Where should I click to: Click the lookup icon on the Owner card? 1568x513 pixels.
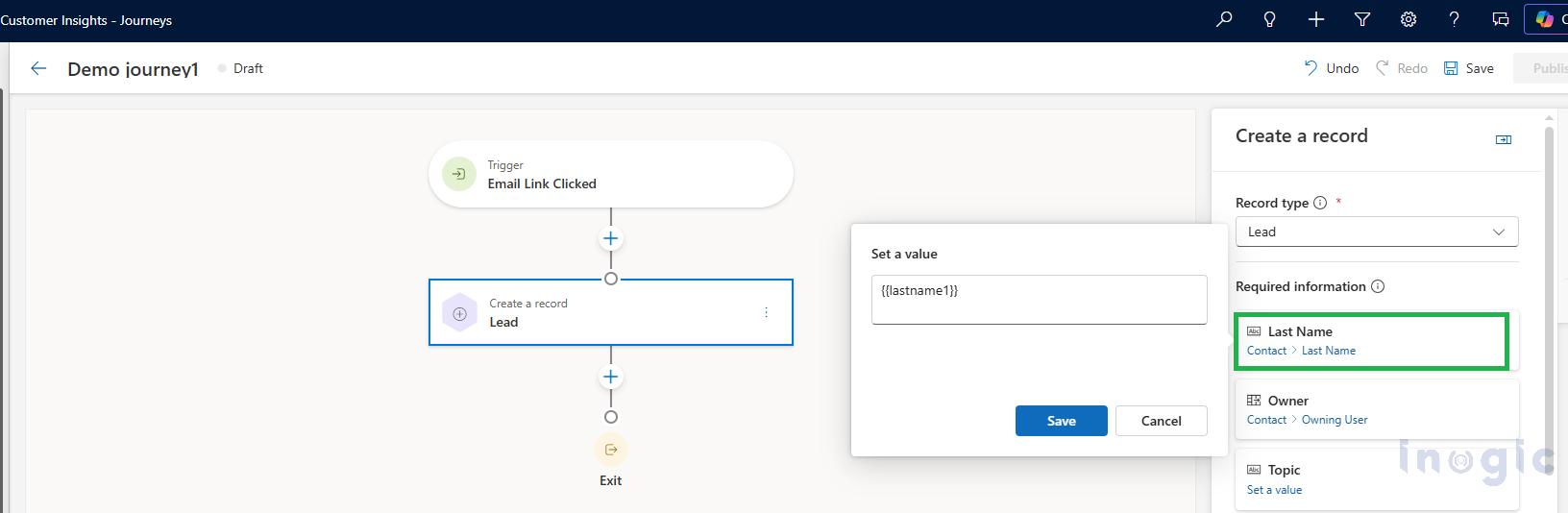click(x=1254, y=401)
